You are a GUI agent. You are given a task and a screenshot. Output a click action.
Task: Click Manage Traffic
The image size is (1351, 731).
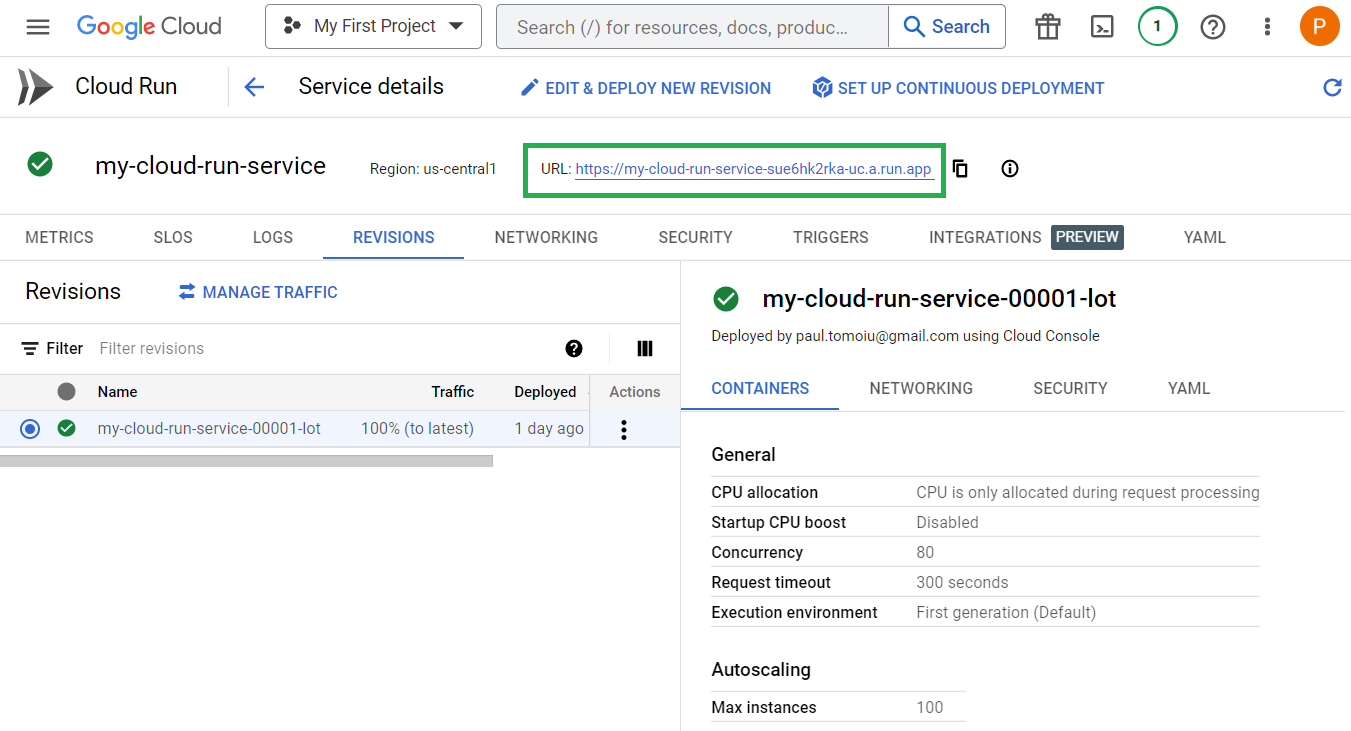(x=258, y=292)
